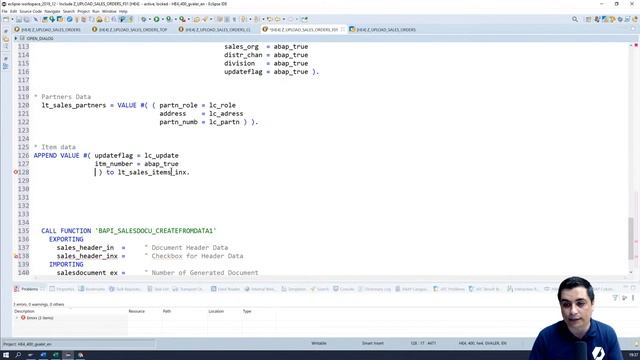Click the 'BAPI_SALESDOCU_CREATEFROMDATA1' string
The image size is (640, 360).
[x=156, y=231]
